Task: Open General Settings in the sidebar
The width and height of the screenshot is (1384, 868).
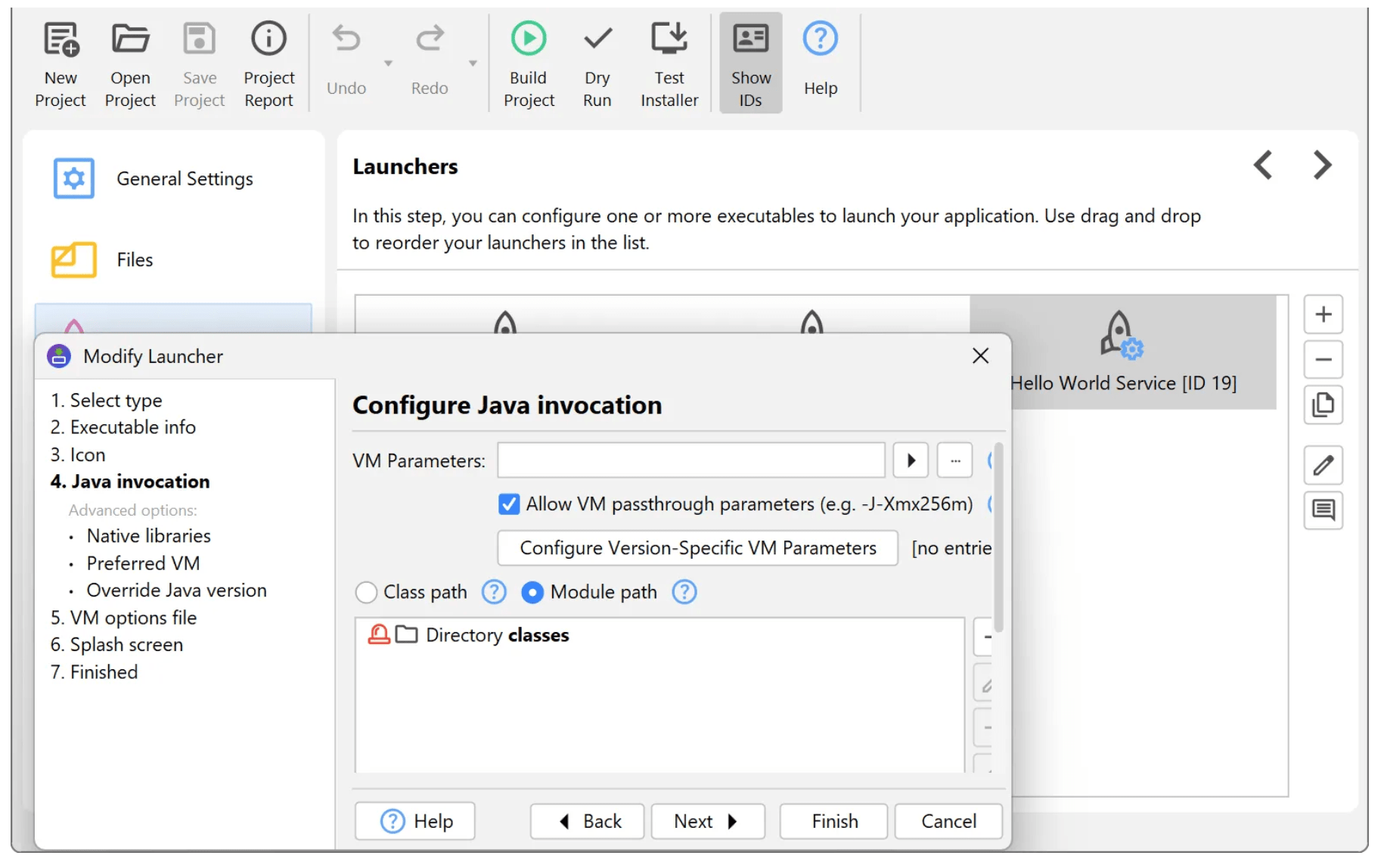Action: (174, 178)
